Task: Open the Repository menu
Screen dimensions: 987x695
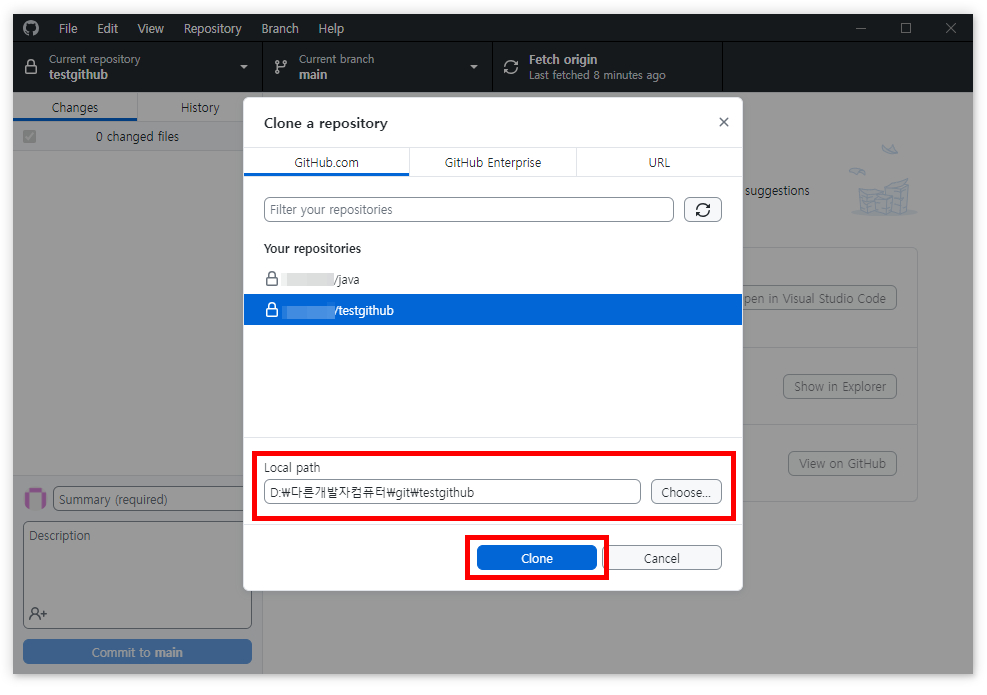Action: click(213, 28)
